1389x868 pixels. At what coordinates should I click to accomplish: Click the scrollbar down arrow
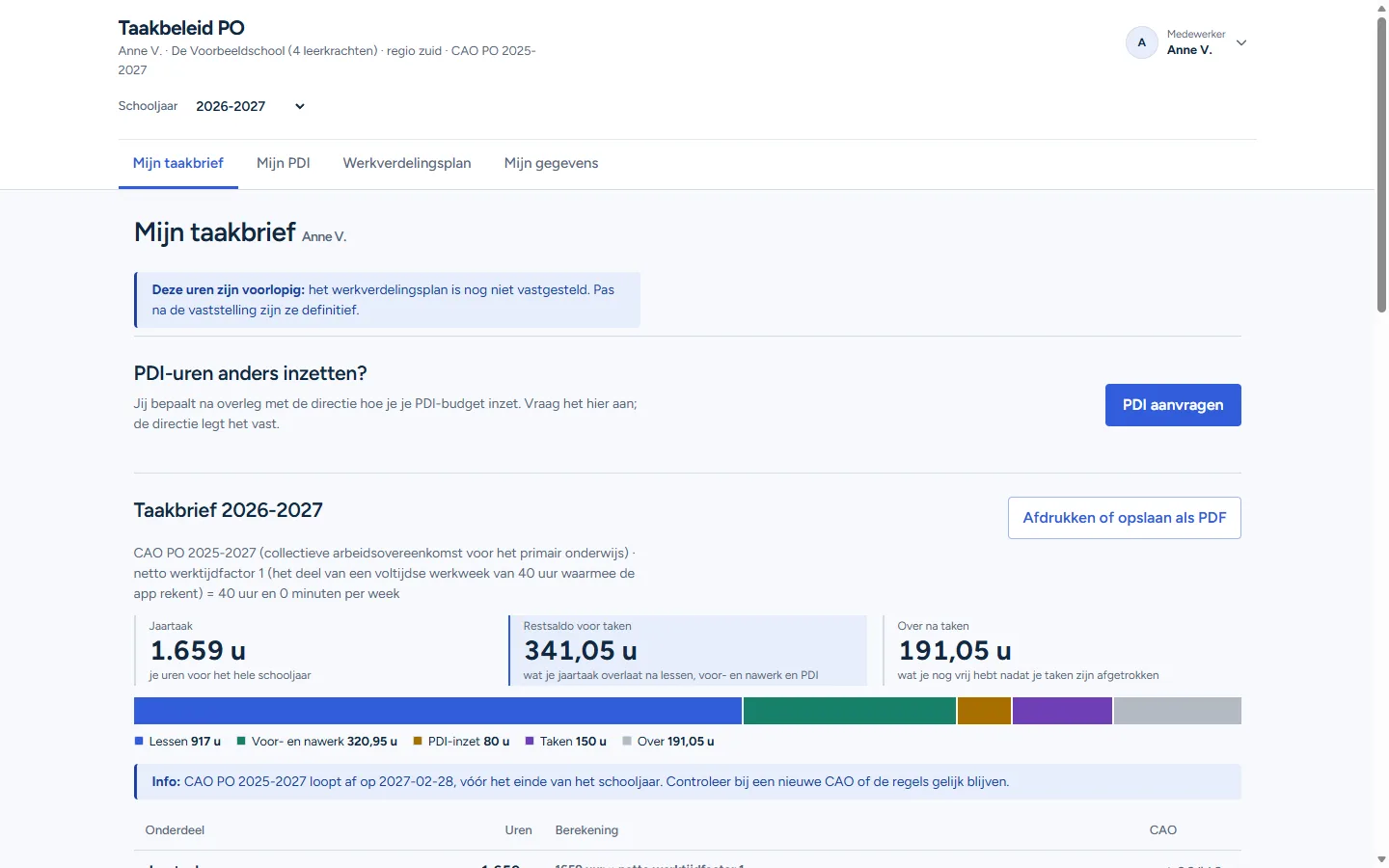[1381, 859]
